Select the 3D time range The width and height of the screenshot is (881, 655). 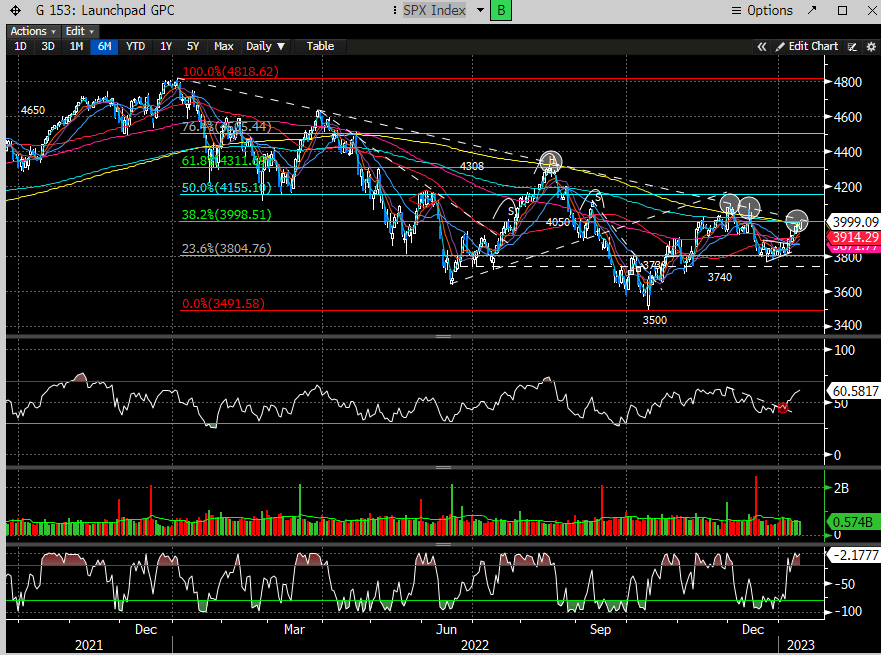click(x=48, y=47)
